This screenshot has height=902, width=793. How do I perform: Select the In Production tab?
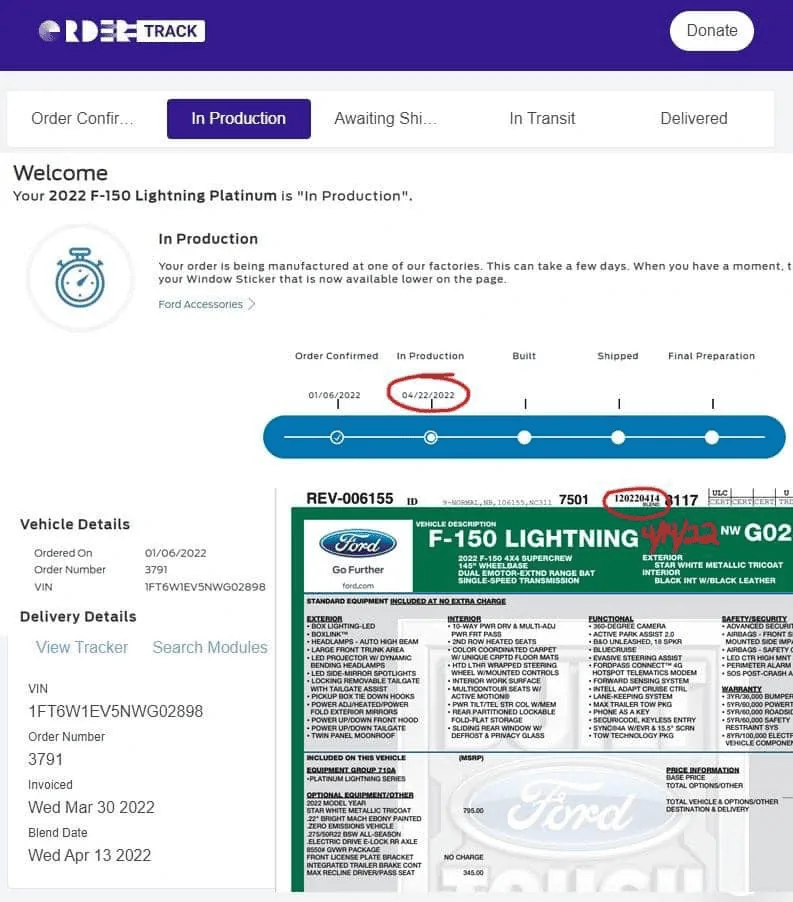239,119
